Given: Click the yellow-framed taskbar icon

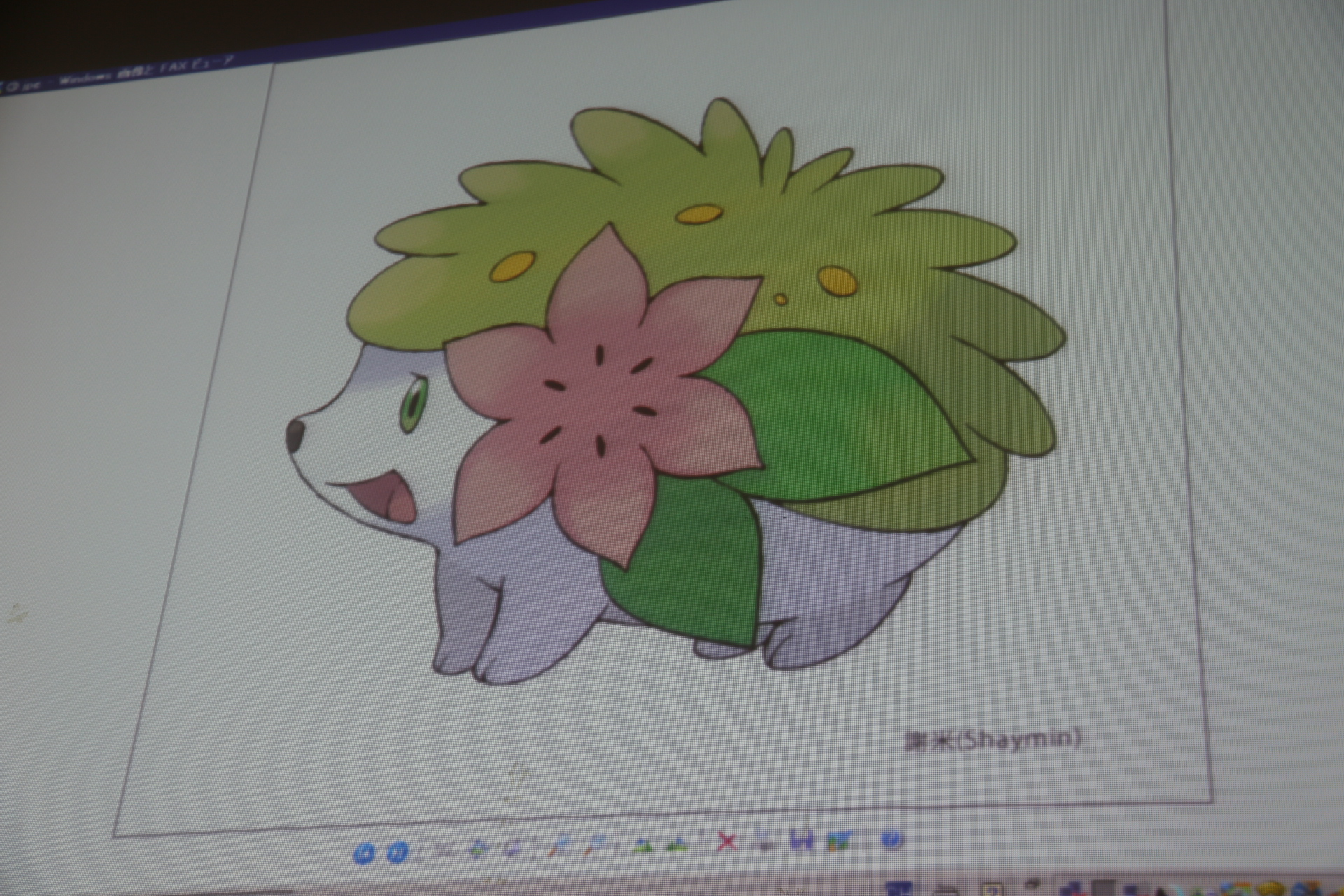Looking at the screenshot, I should [x=994, y=889].
